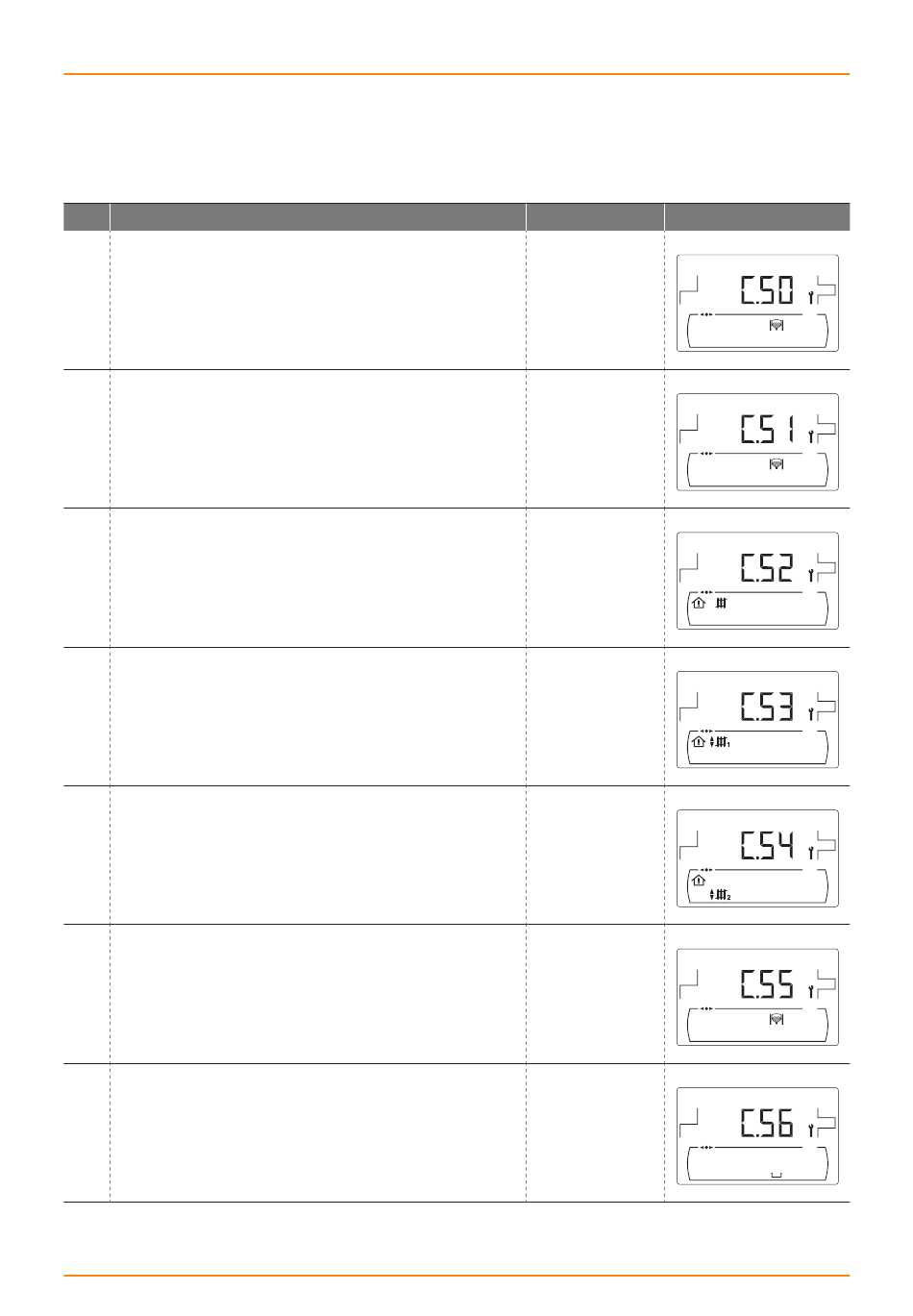Image resolution: width=913 pixels, height=1316 pixels.
Task: Click the C.50 code readout
Action: tap(768, 291)
